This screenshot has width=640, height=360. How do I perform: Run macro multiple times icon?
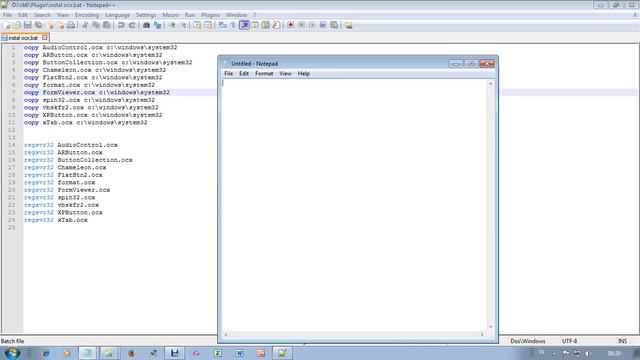pos(323,25)
